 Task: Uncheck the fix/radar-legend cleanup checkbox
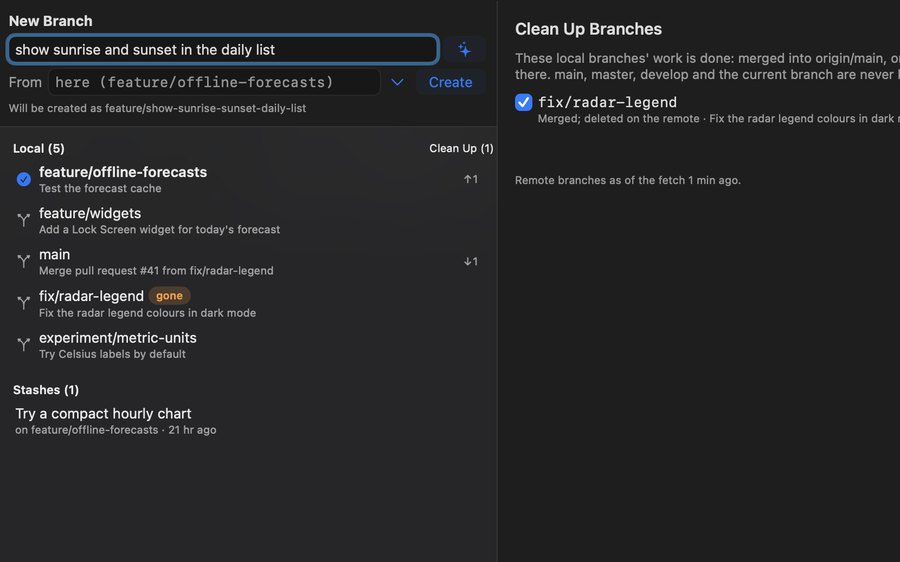523,102
